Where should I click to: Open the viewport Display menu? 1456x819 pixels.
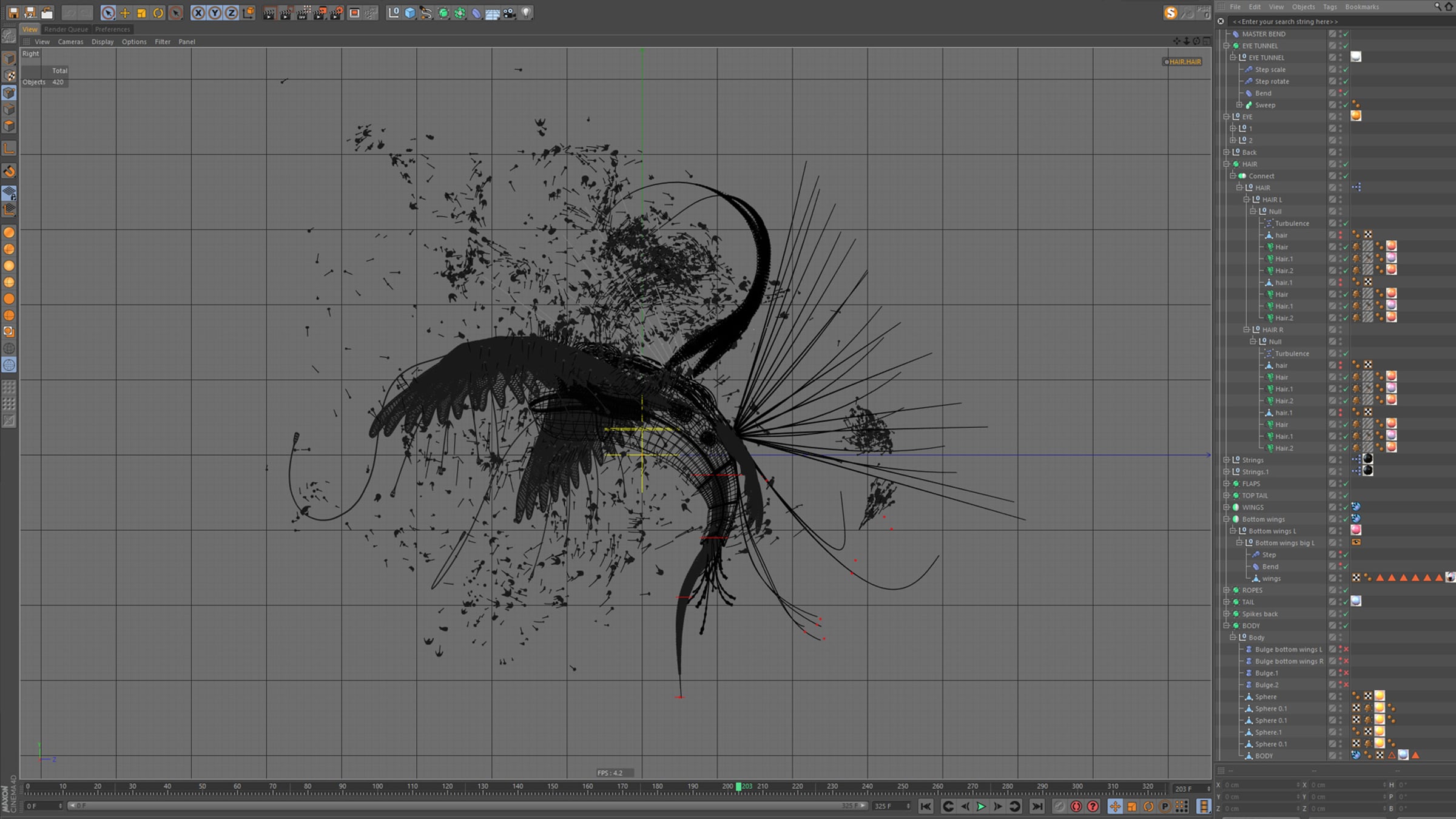[103, 42]
